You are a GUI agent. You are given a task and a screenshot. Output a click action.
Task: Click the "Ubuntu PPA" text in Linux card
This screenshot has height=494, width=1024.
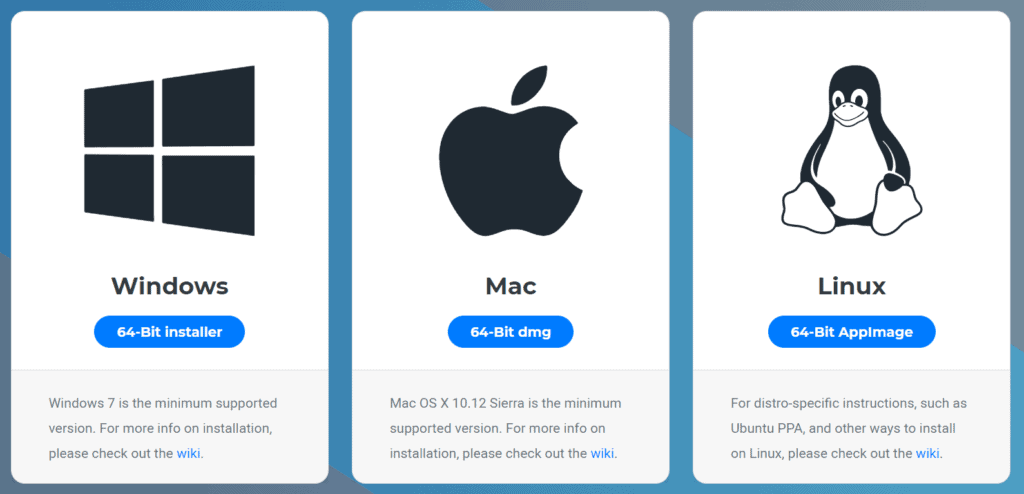click(761, 429)
